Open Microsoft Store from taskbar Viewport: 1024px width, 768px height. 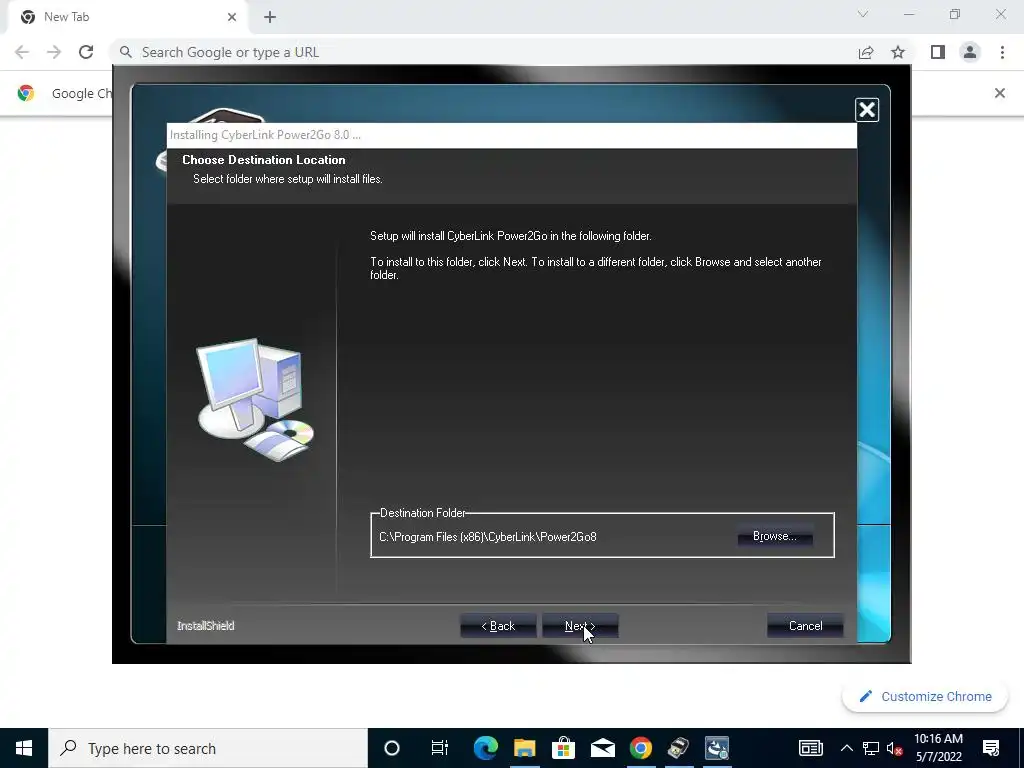coord(563,748)
